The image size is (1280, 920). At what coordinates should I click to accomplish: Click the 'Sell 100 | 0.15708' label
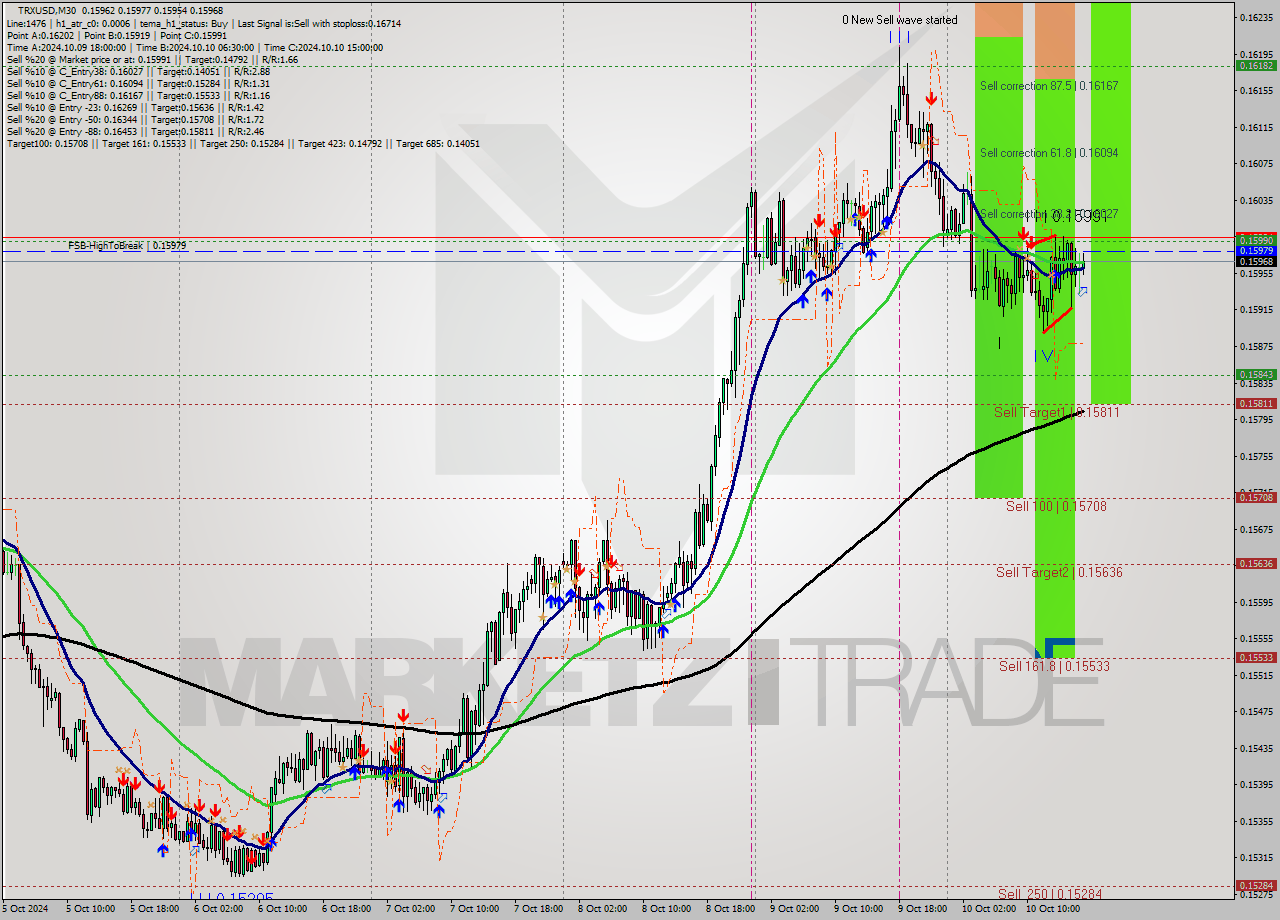[x=1056, y=506]
